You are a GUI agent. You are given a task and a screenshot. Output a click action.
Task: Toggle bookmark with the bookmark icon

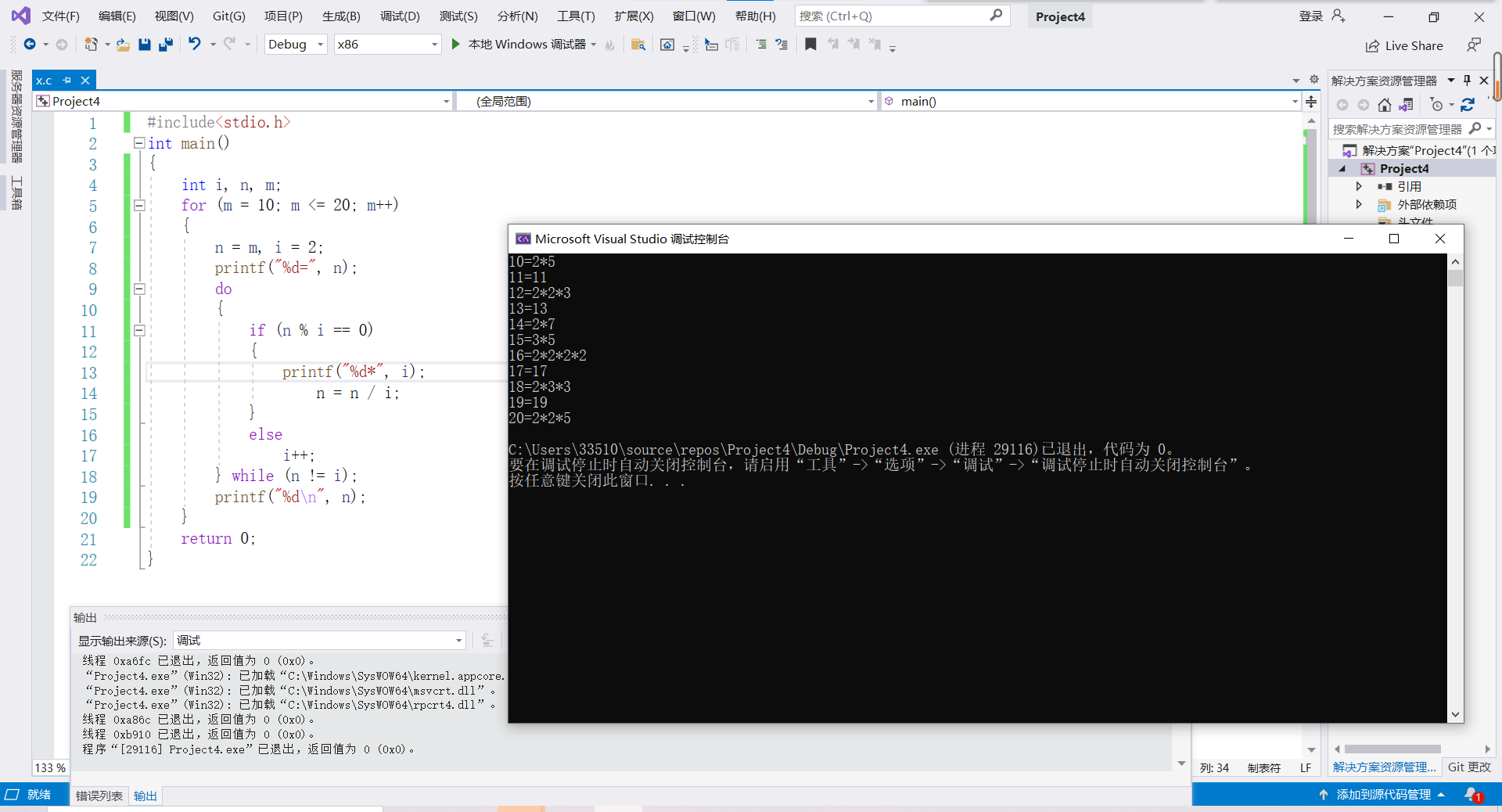[810, 45]
